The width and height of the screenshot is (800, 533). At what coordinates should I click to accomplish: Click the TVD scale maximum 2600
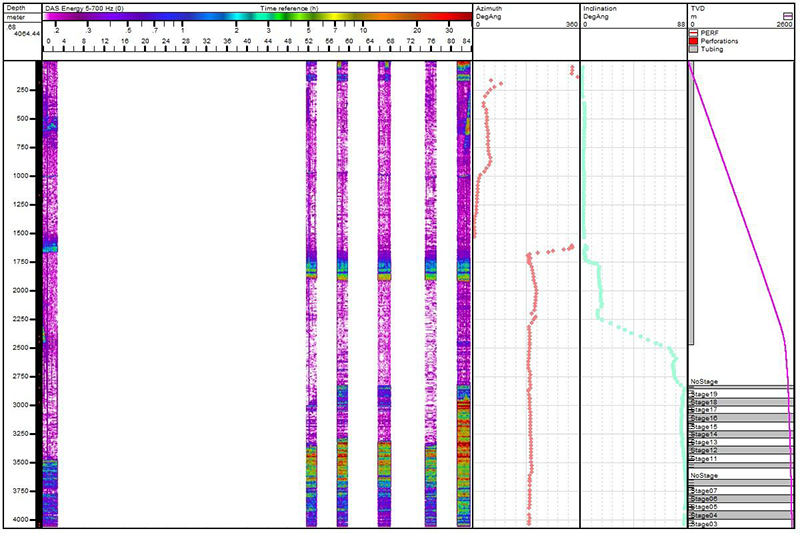pyautogui.click(x=785, y=24)
